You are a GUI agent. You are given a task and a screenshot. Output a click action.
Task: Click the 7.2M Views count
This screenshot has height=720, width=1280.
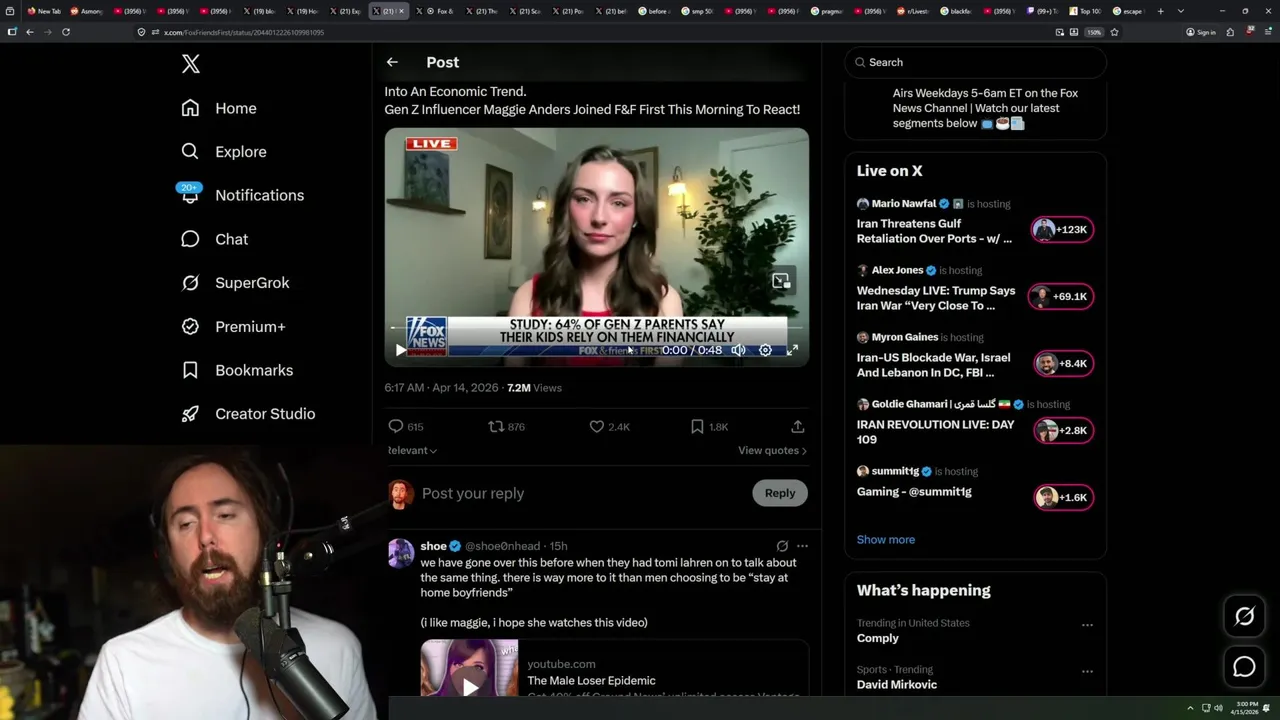534,388
